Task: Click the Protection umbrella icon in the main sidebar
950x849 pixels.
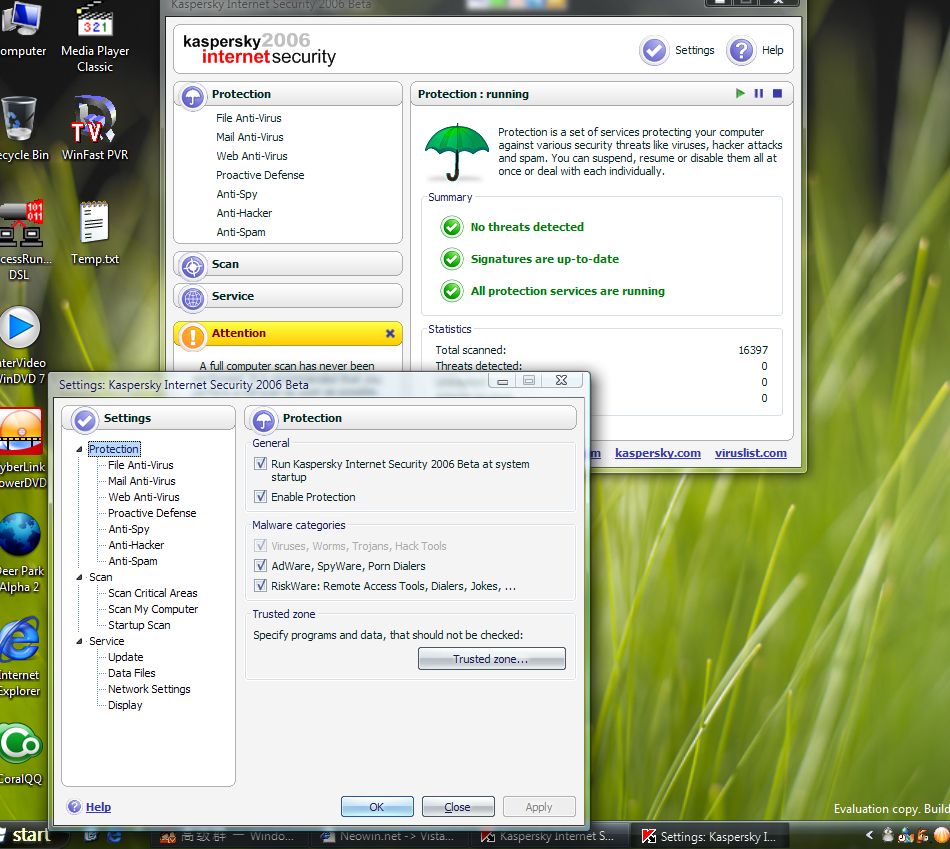Action: [193, 96]
